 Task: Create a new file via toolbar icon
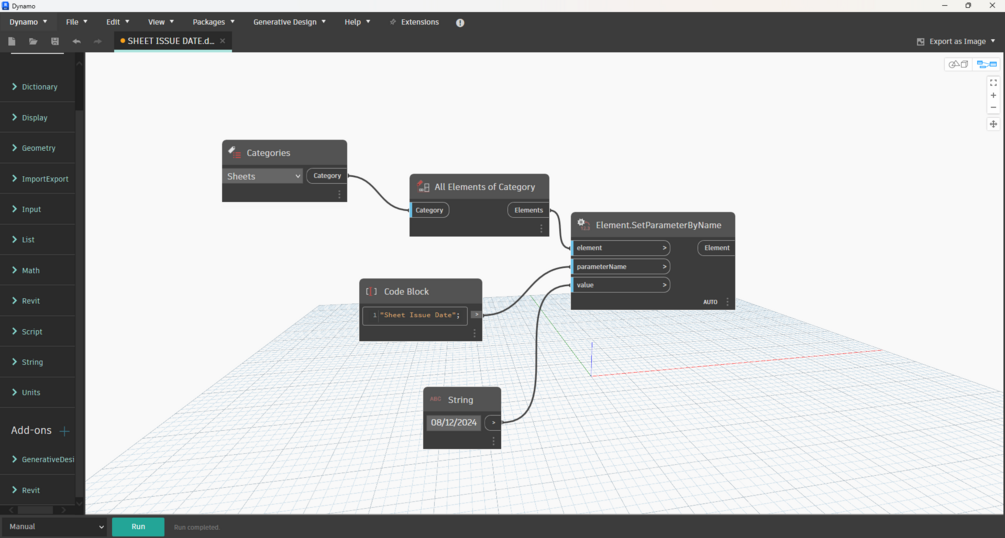(12, 41)
